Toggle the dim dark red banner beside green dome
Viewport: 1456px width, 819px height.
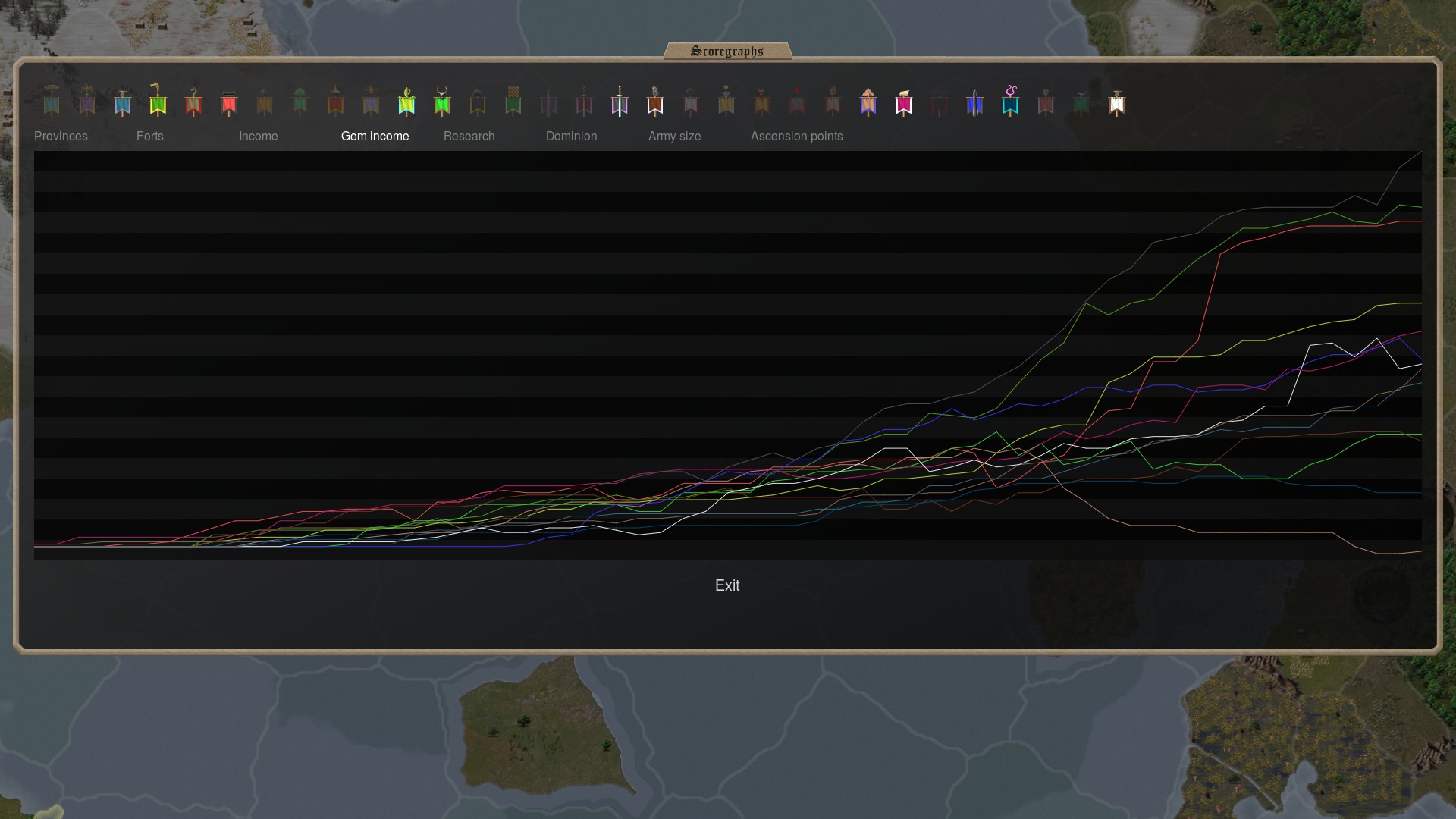coord(336,100)
